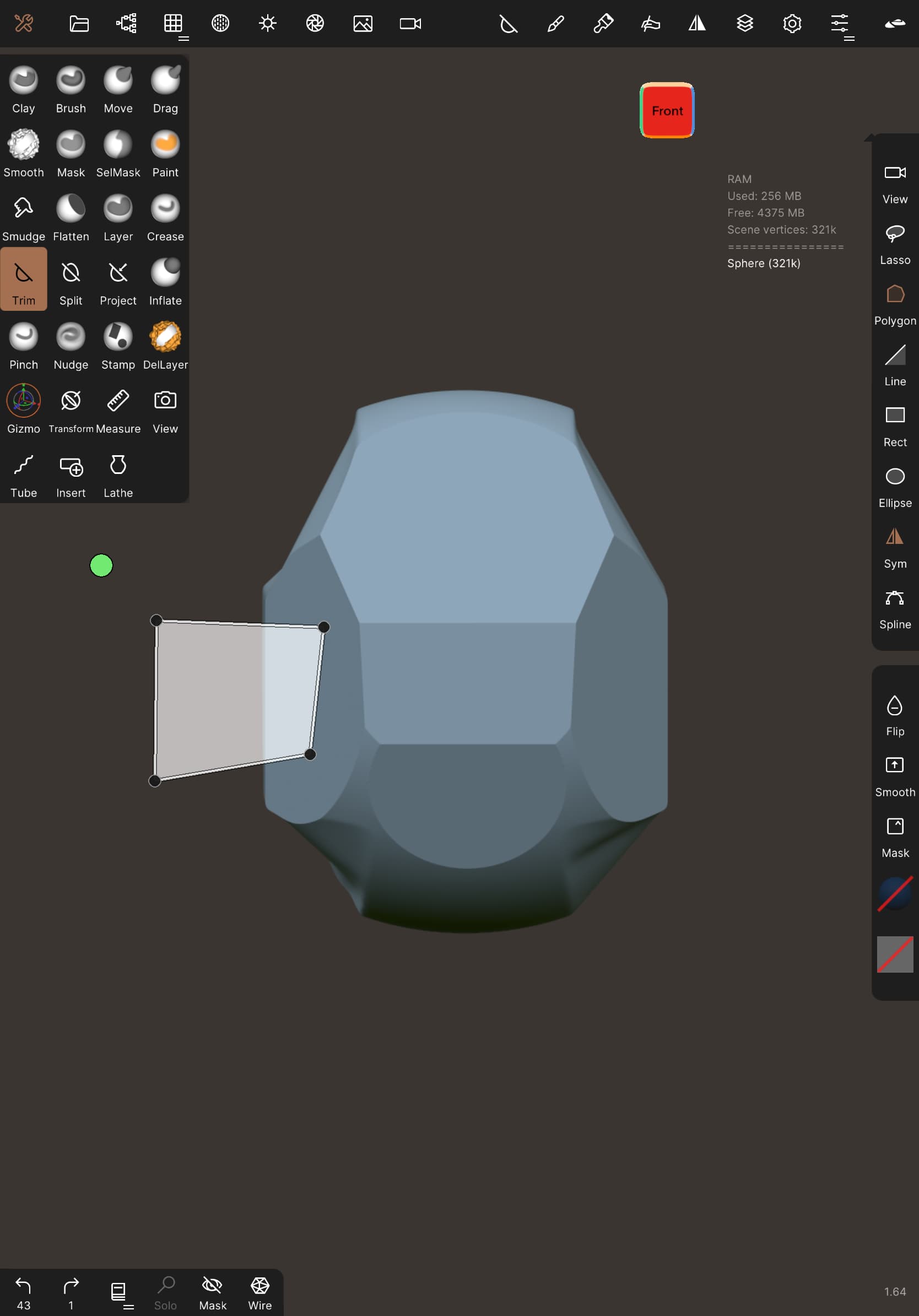This screenshot has height=1316, width=919.
Task: Click the Flip shortcut button
Action: [895, 715]
